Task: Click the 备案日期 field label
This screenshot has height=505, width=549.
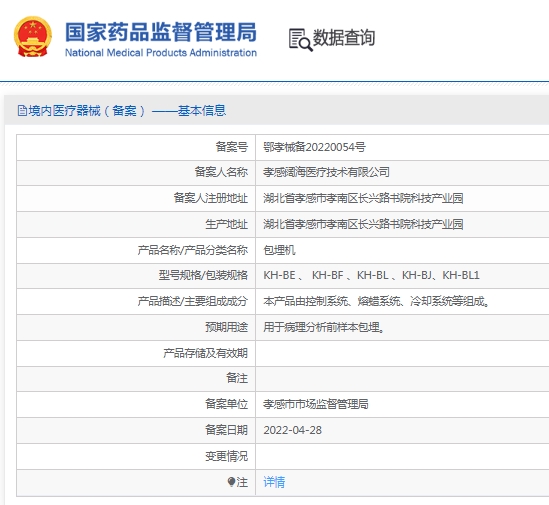Action: 227,430
